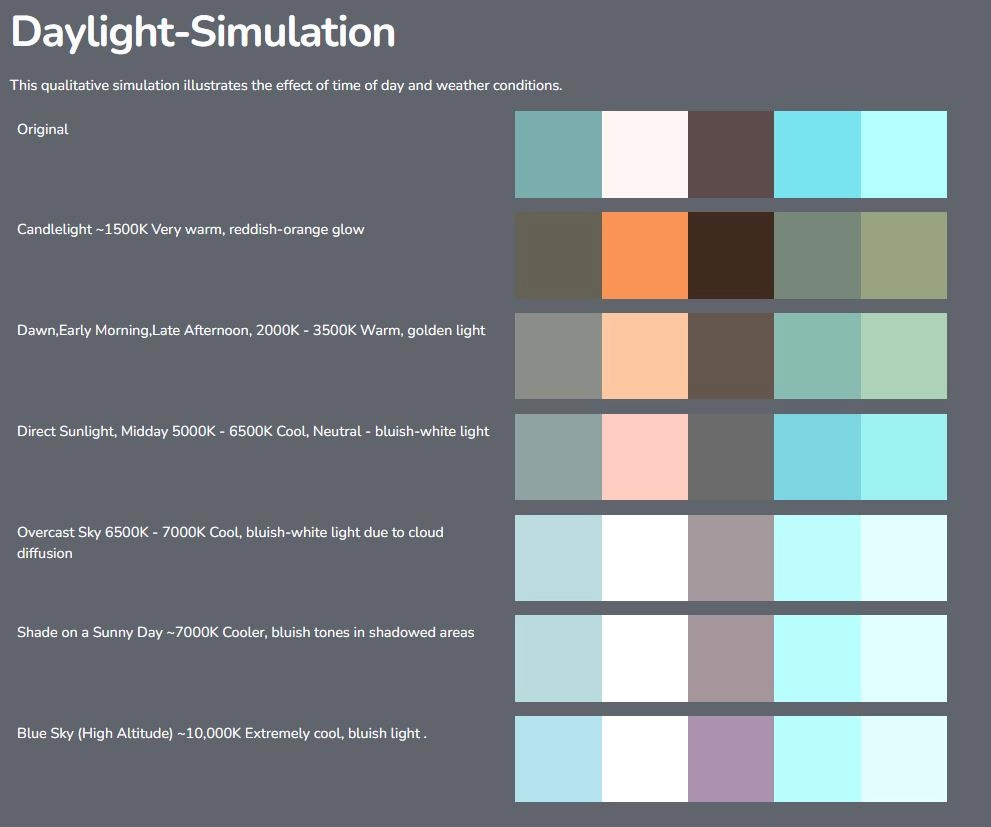Click the pale pink-white swatch in the Original row
991x827 pixels.
click(x=645, y=154)
